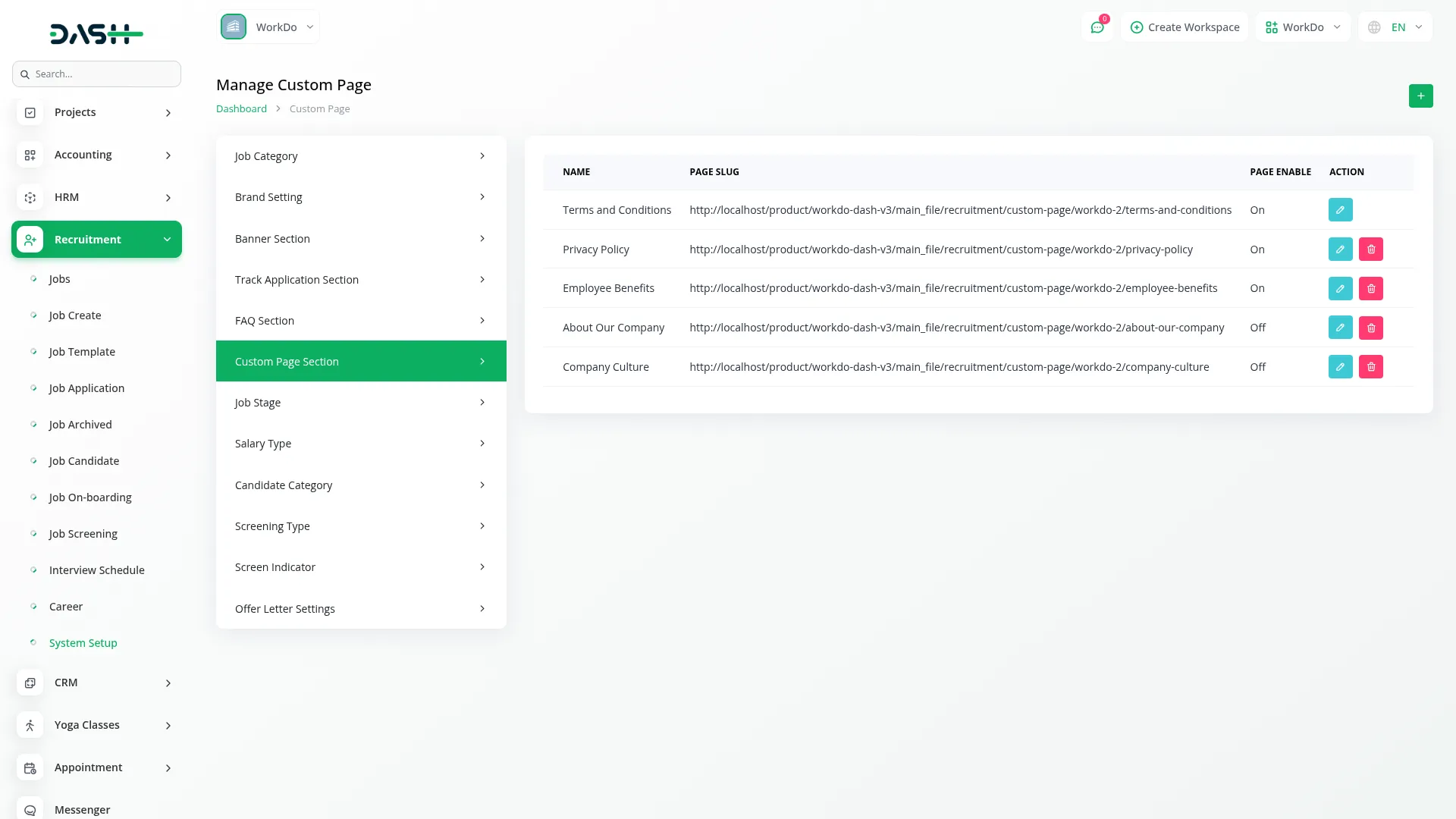Open WorkDo workspace dropdown at top left
The height and width of the screenshot is (819, 1456).
point(268,27)
